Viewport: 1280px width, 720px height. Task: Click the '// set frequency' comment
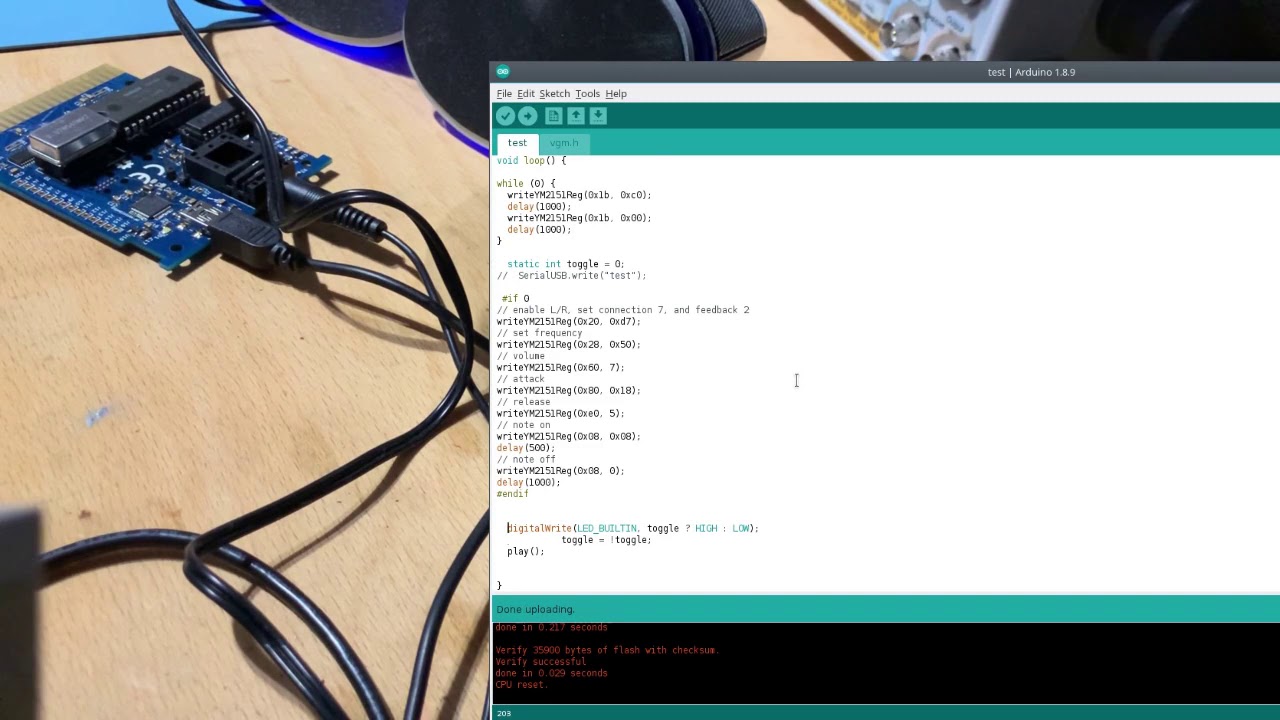539,333
